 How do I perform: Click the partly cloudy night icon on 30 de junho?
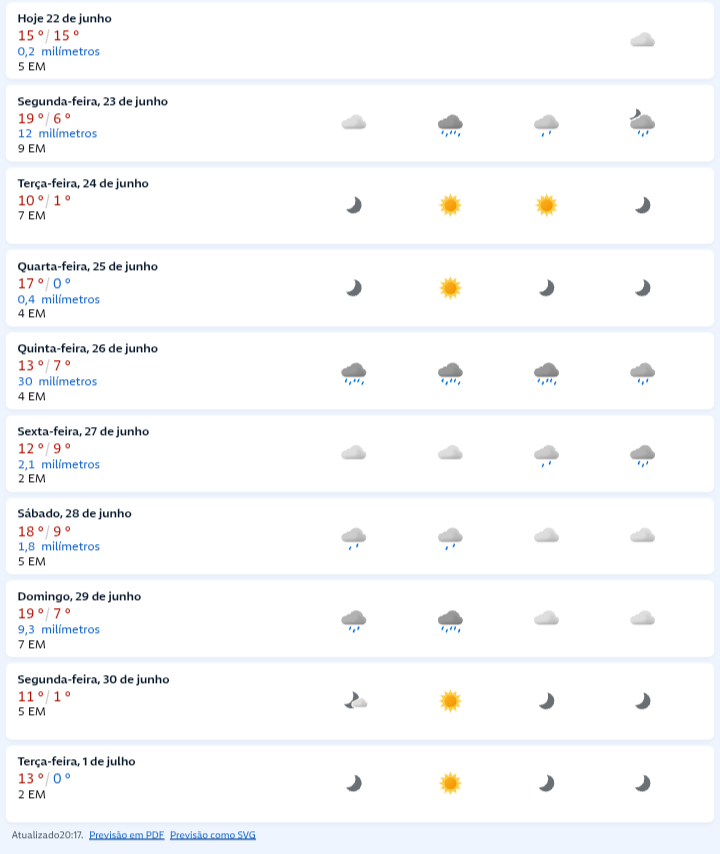(x=355, y=701)
